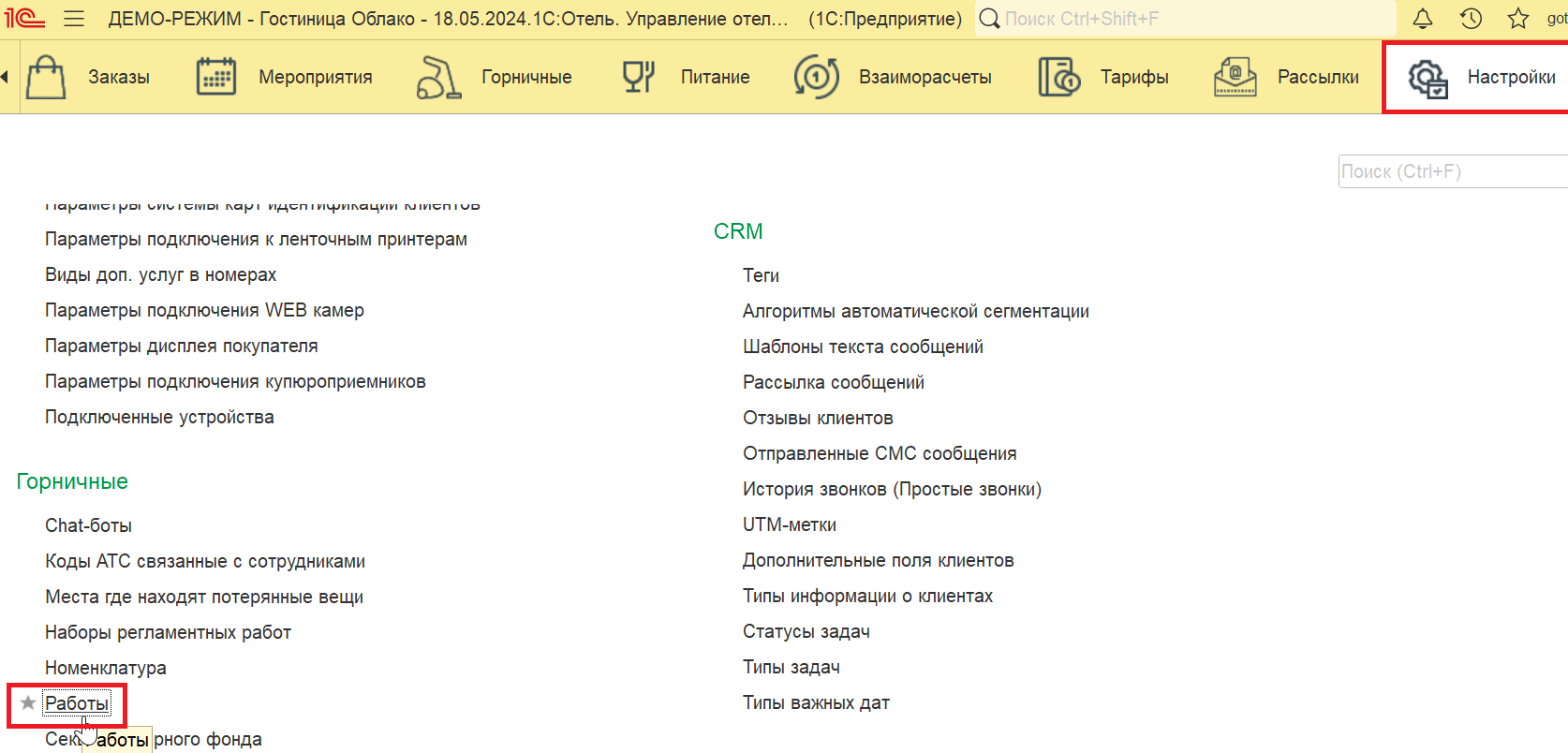Click the Мероприятия calendar icon

(216, 77)
